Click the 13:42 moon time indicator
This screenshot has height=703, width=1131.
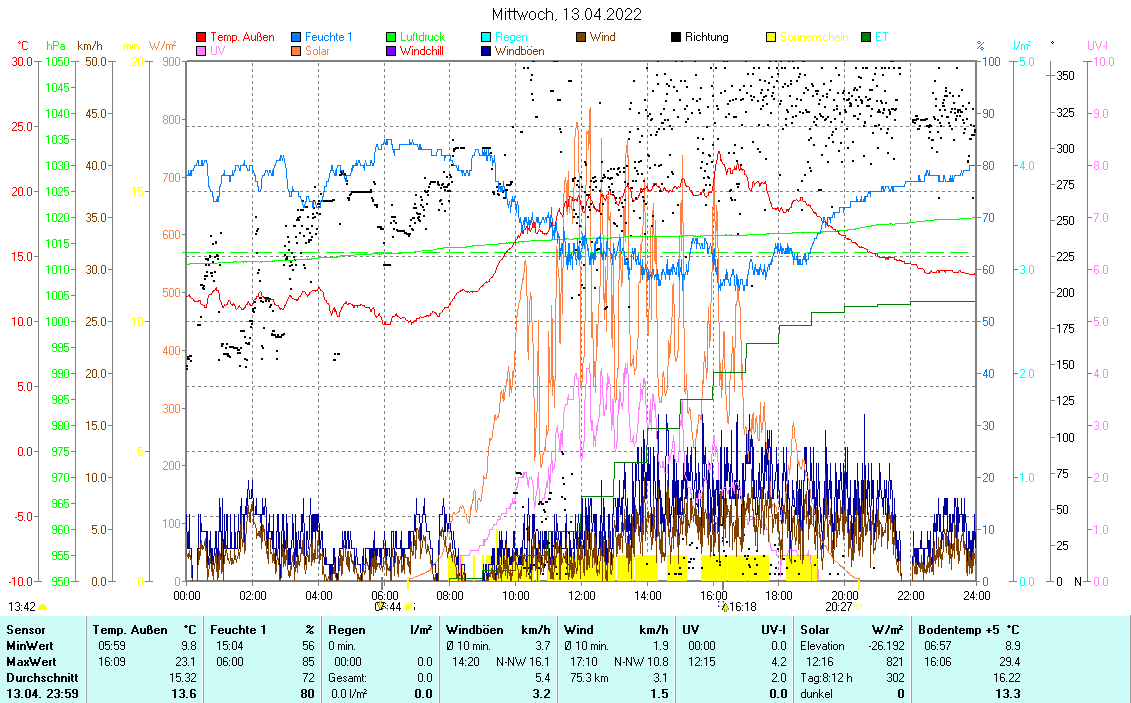click(x=22, y=606)
